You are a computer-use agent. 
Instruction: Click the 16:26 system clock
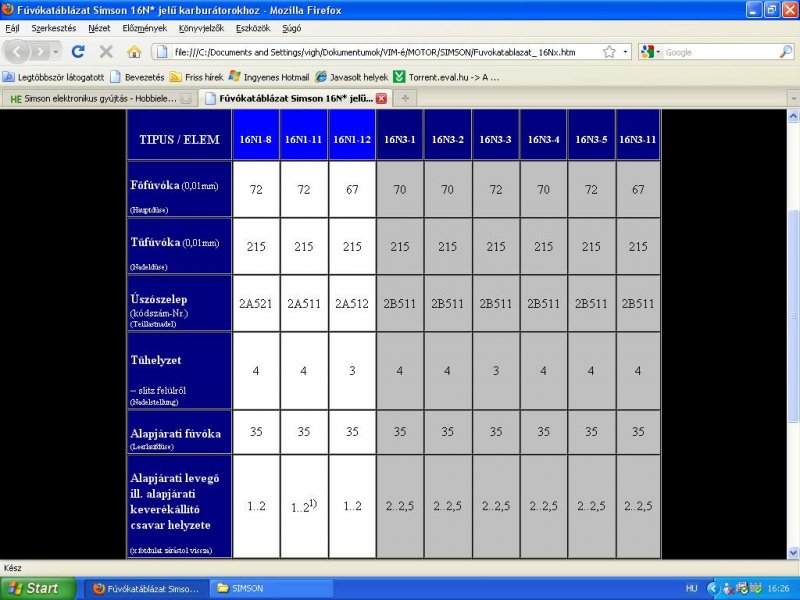[x=778, y=588]
